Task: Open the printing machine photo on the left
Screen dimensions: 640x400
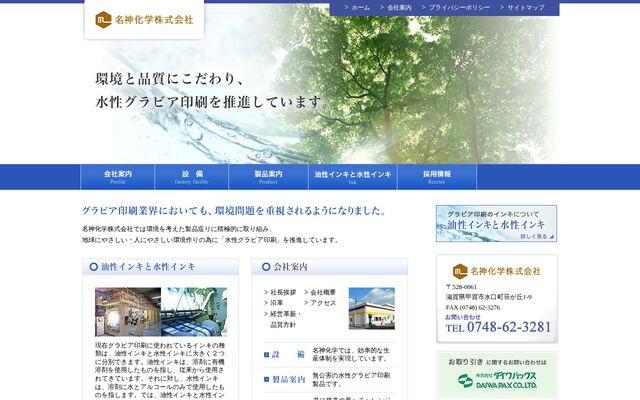Action: 128,312
